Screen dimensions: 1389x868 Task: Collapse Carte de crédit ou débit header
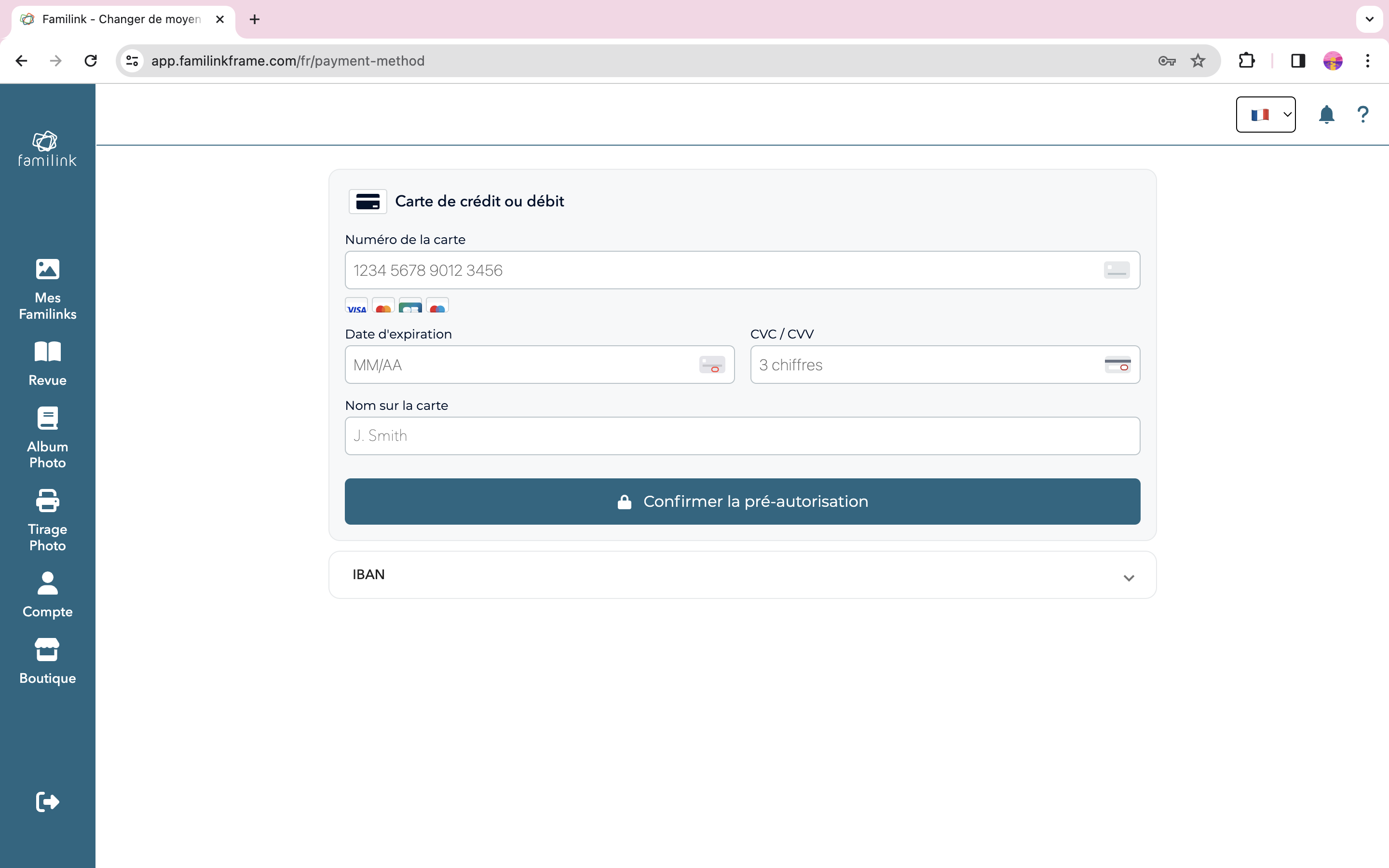pos(479,202)
